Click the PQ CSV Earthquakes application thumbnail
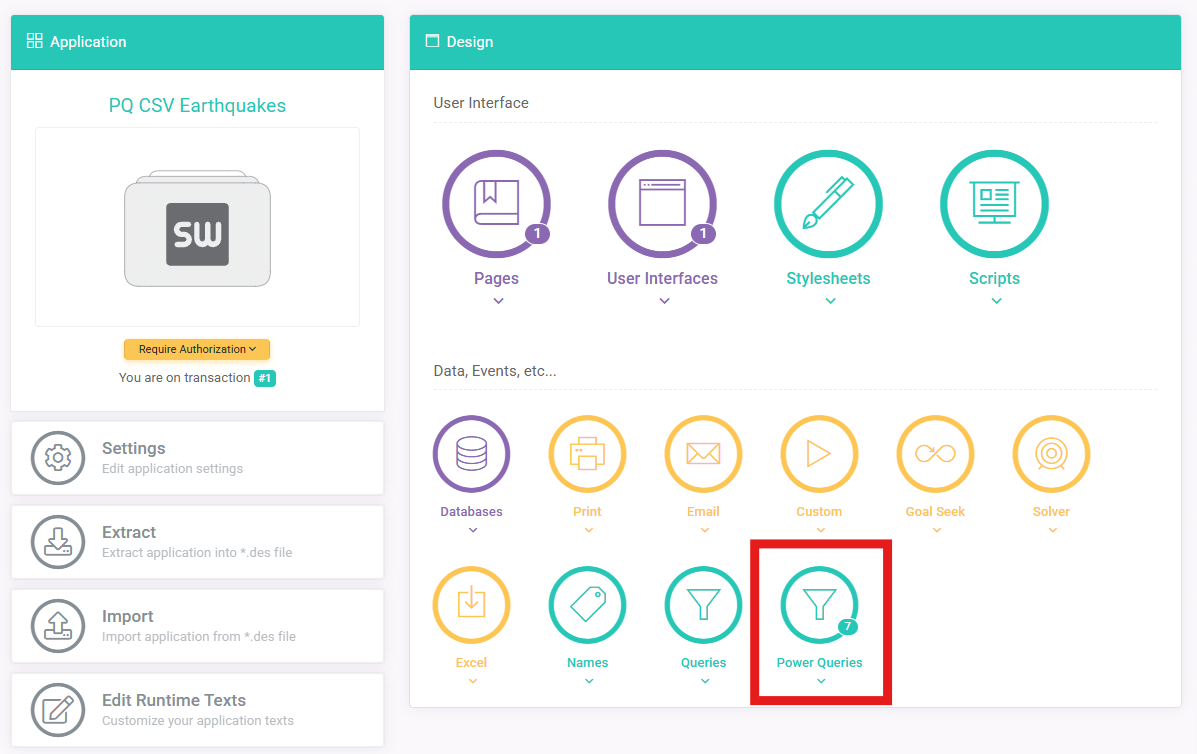 pos(197,228)
